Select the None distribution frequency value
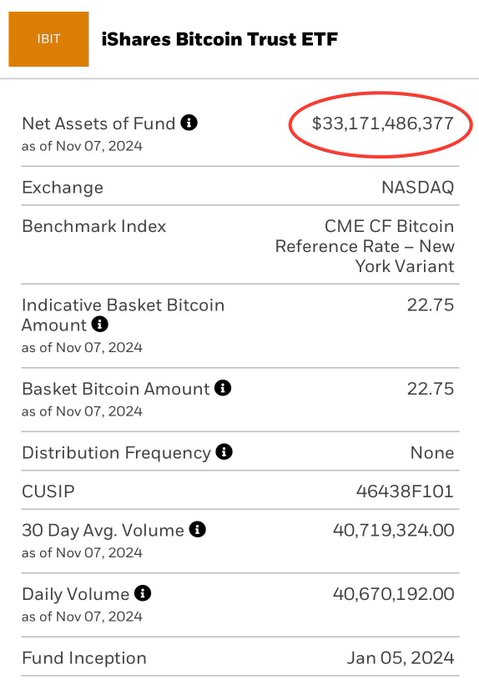Viewport: 479px width, 680px height. coord(432,453)
